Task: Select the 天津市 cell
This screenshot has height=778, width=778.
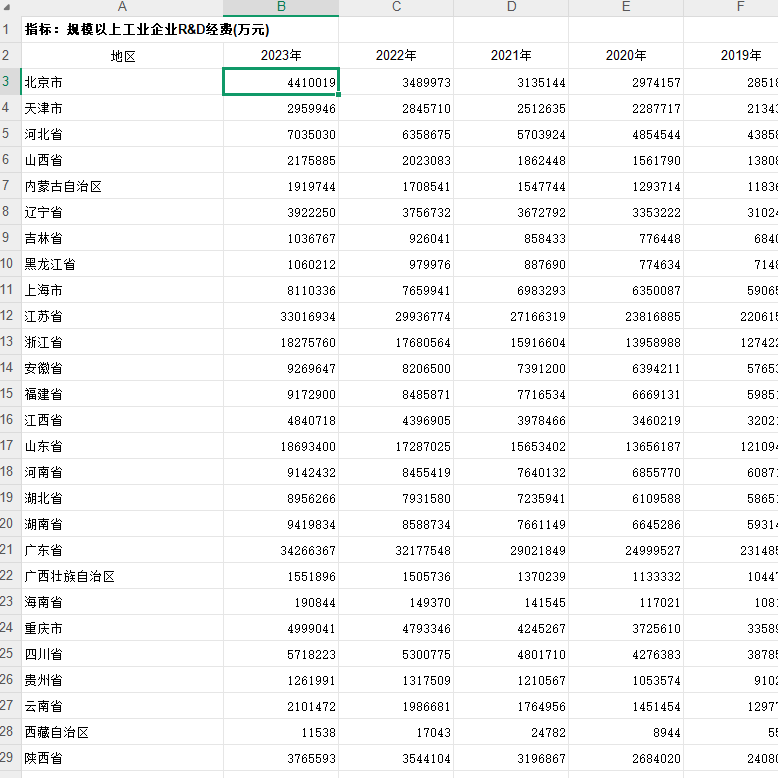Action: click(x=123, y=108)
